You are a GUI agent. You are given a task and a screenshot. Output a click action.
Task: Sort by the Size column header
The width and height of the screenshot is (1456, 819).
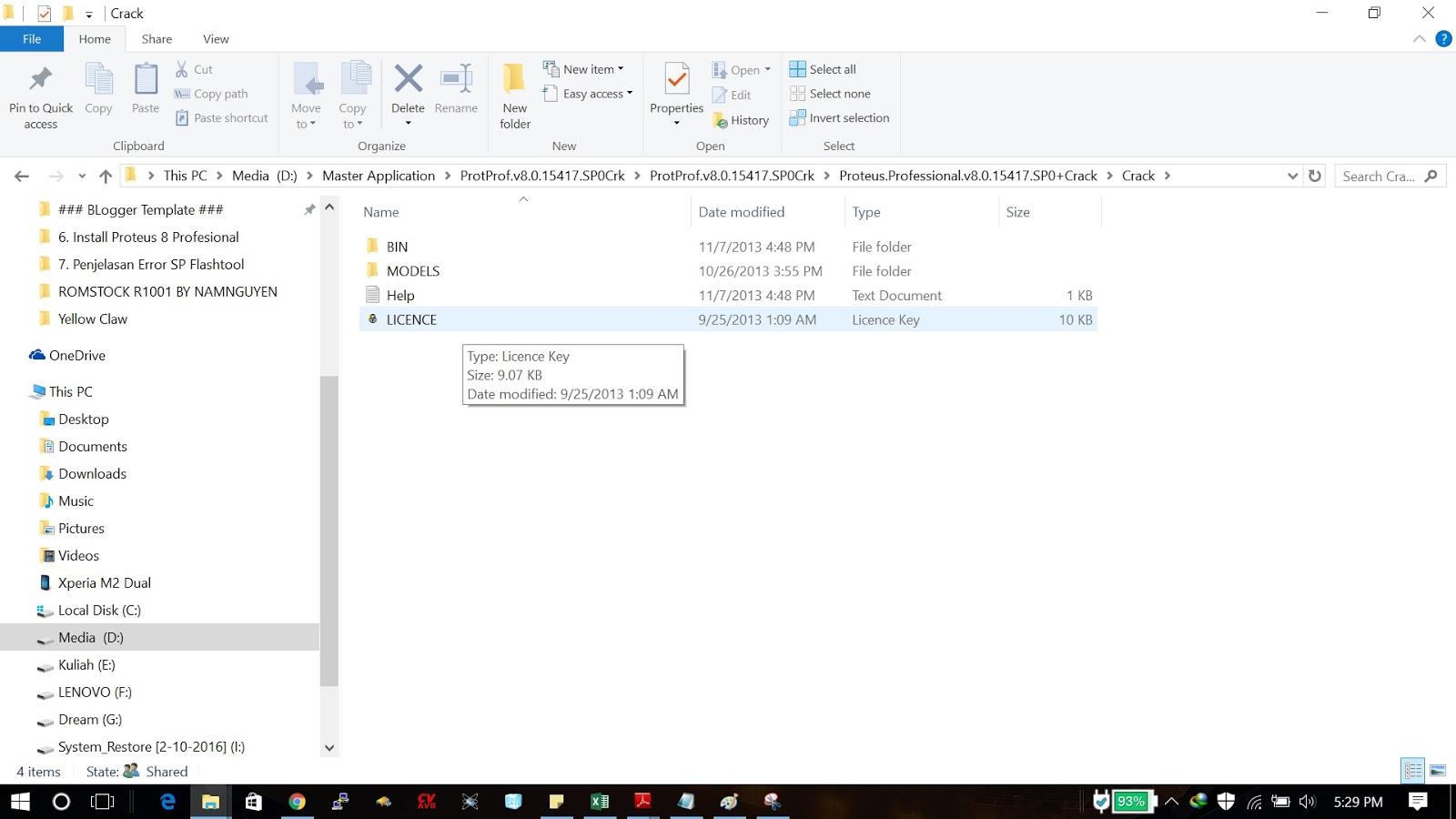click(x=1018, y=212)
